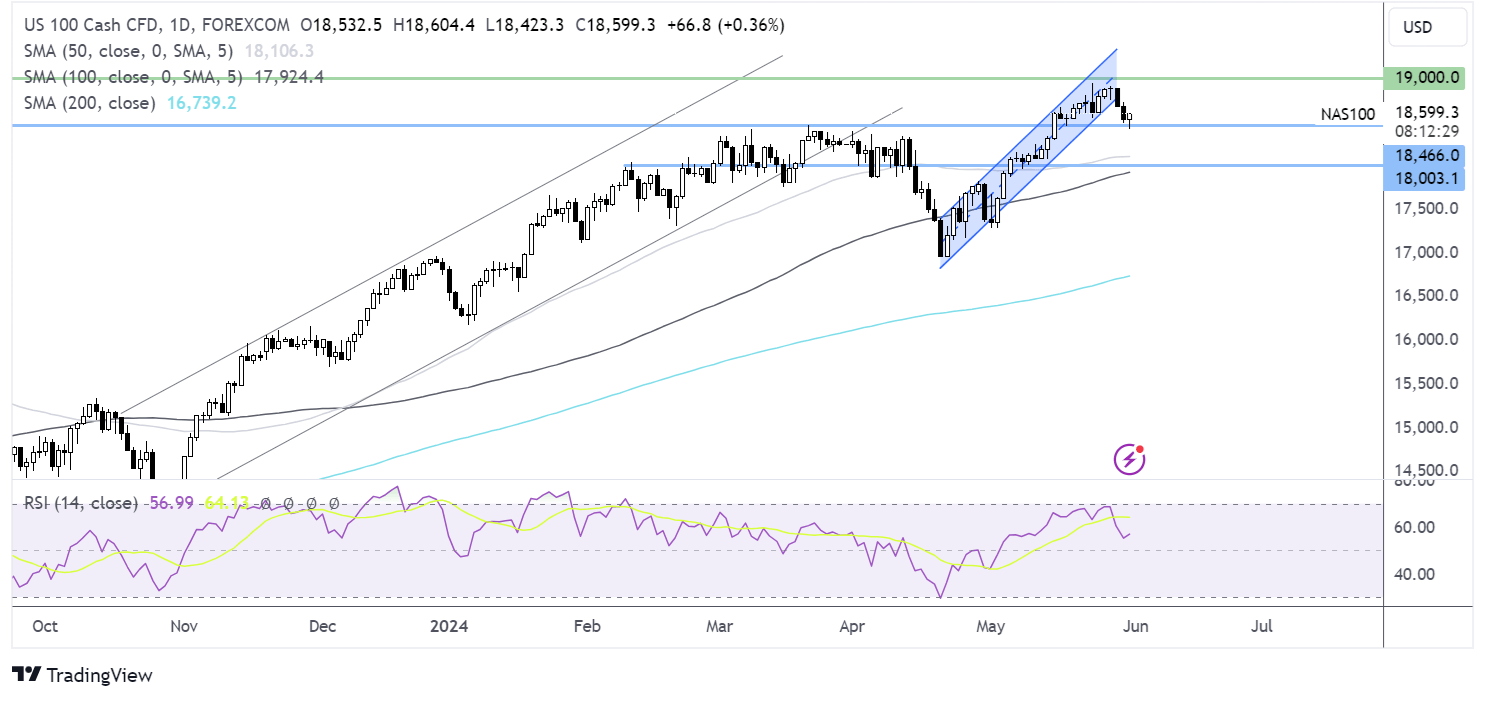
Task: Click the change value +66.8 (+0.36%)
Action: [x=726, y=24]
